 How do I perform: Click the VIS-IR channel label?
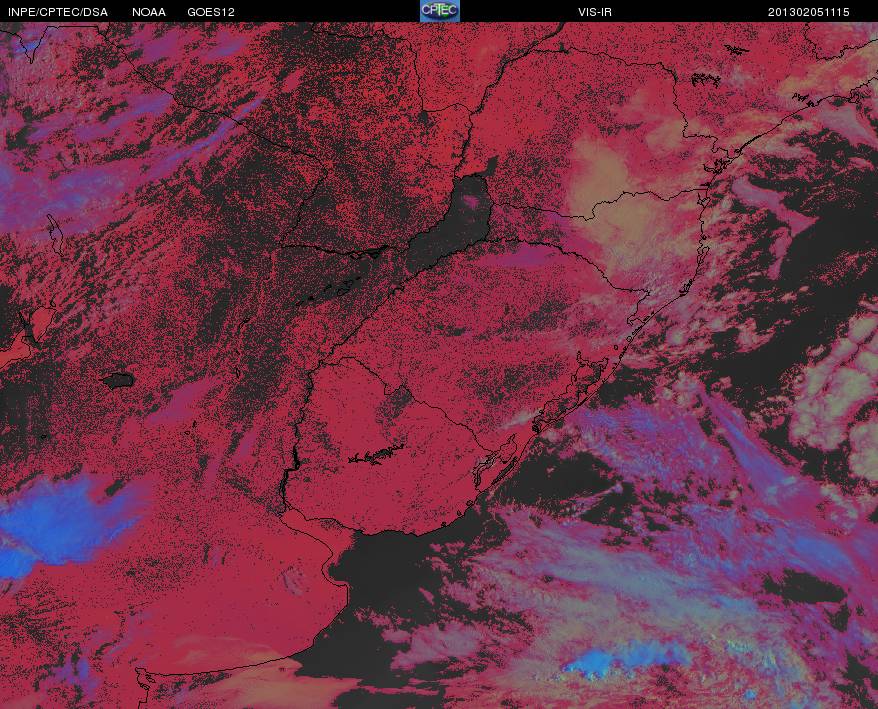tap(595, 12)
